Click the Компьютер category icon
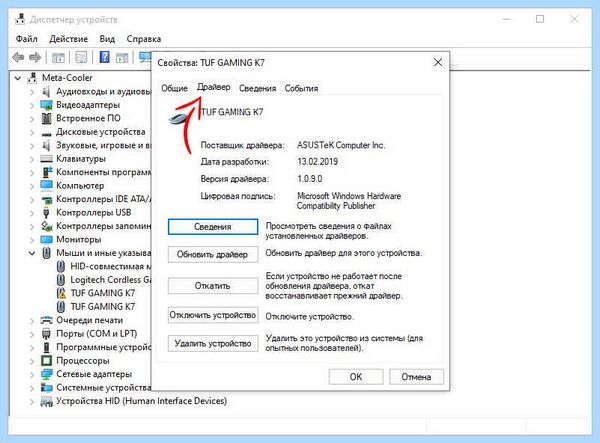This screenshot has width=600, height=443. (x=46, y=186)
